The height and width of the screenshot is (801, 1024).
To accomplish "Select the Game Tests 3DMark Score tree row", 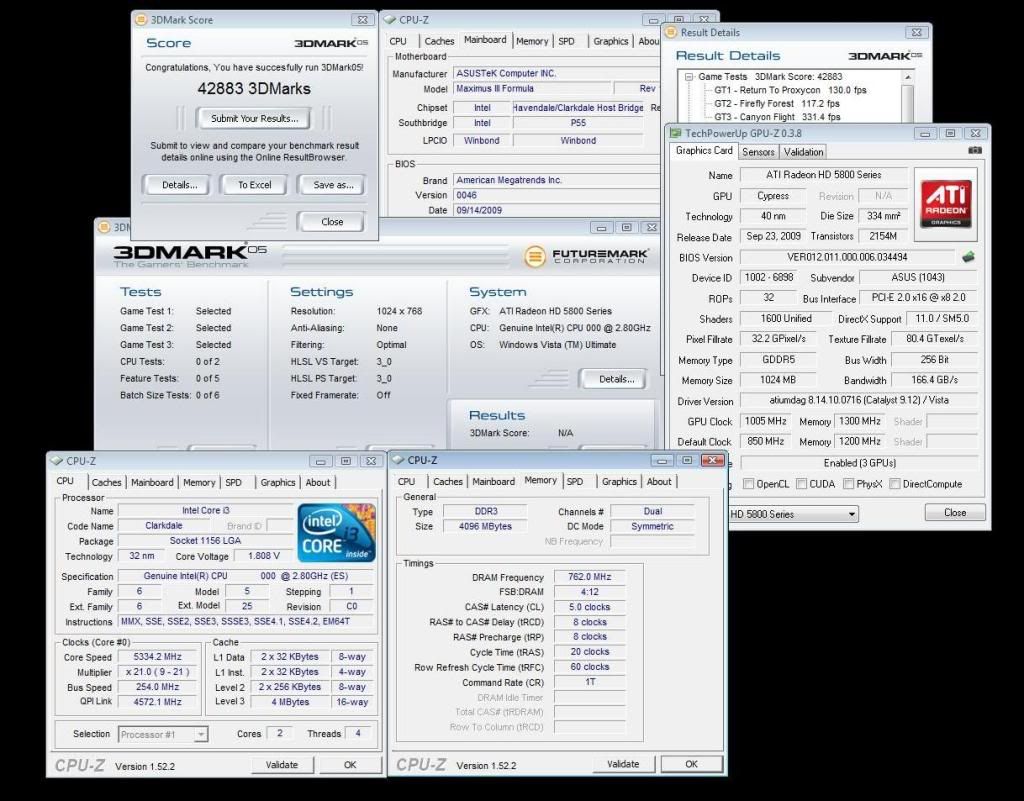I will (771, 77).
